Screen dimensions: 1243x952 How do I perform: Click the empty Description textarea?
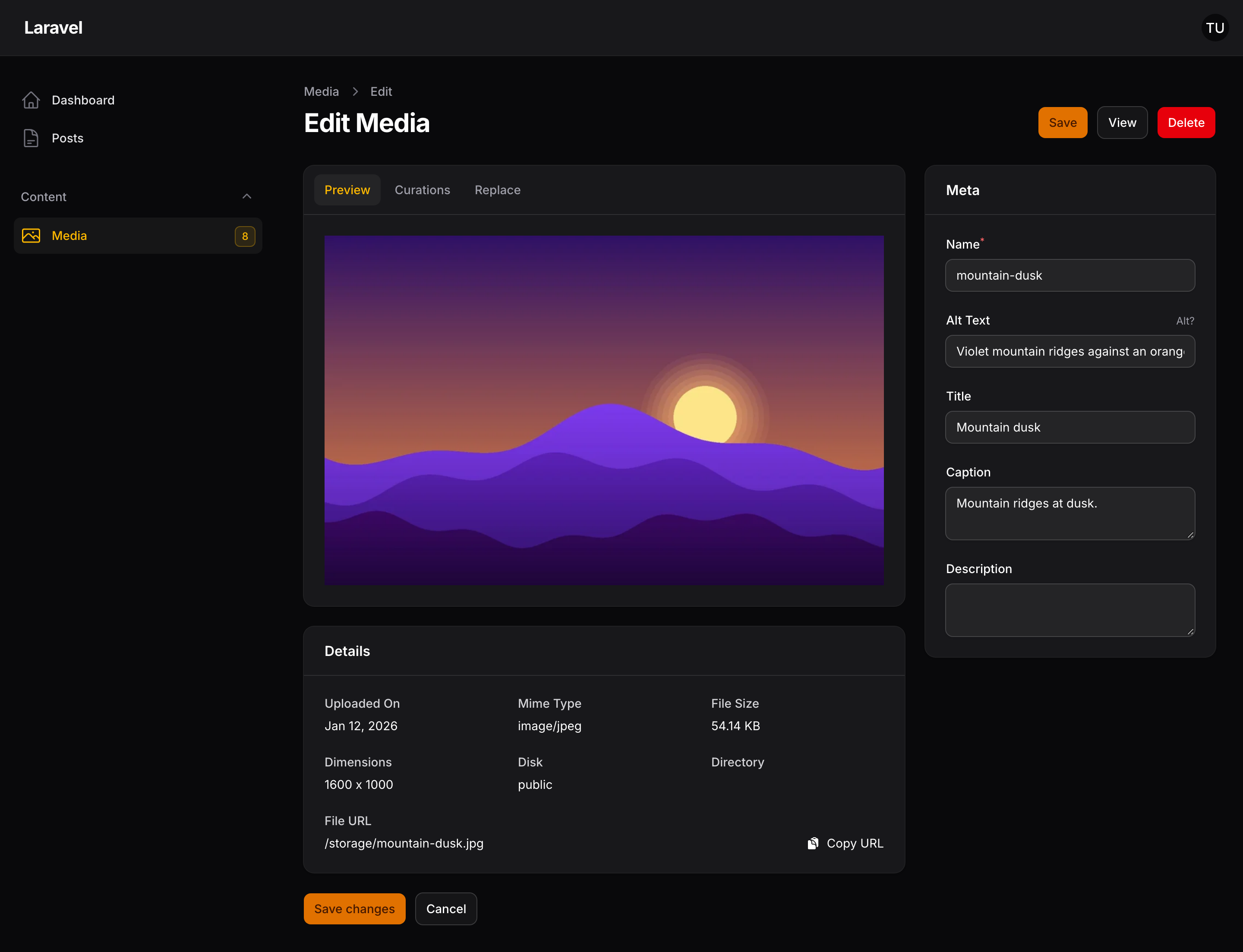click(1070, 610)
